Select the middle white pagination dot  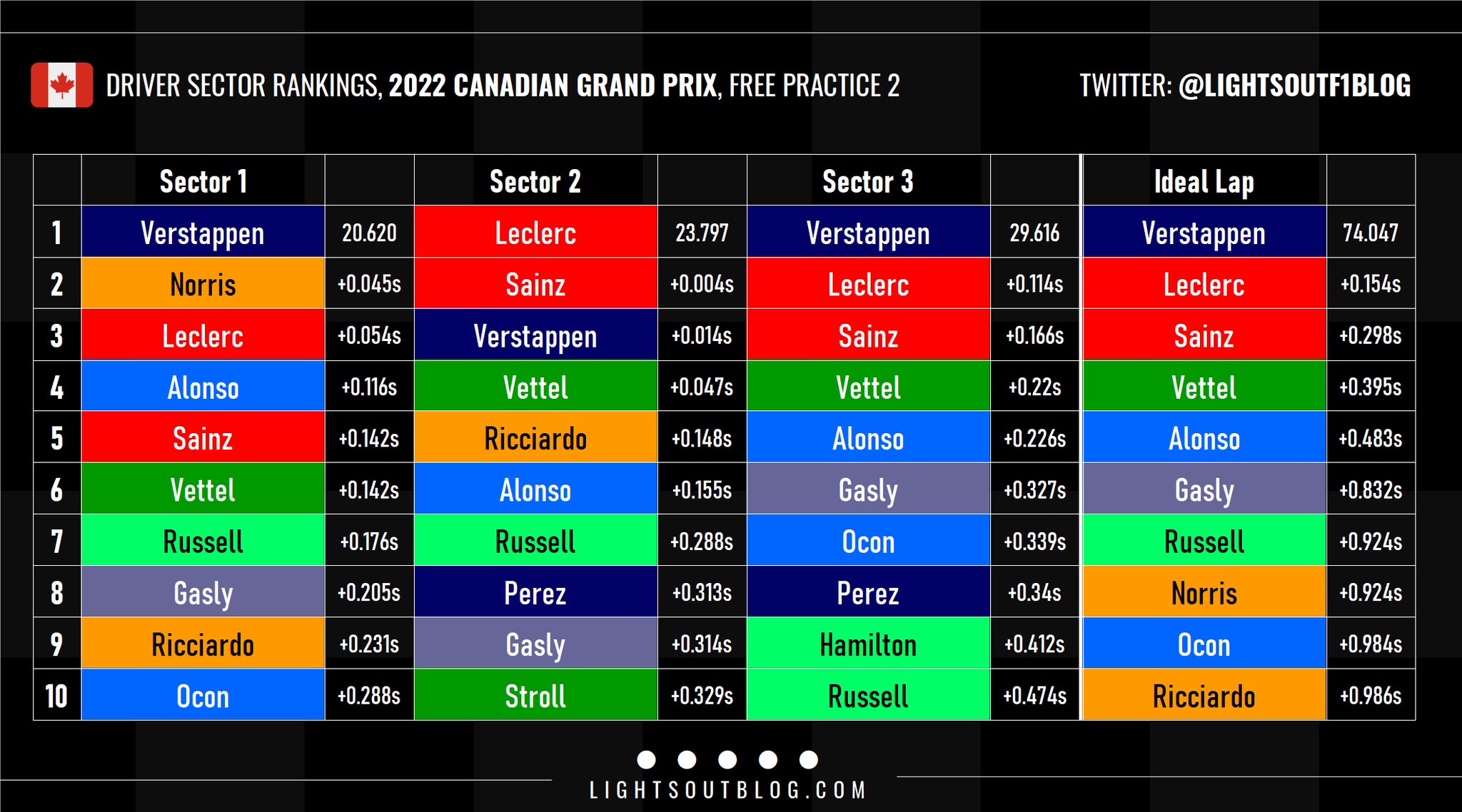(x=727, y=760)
